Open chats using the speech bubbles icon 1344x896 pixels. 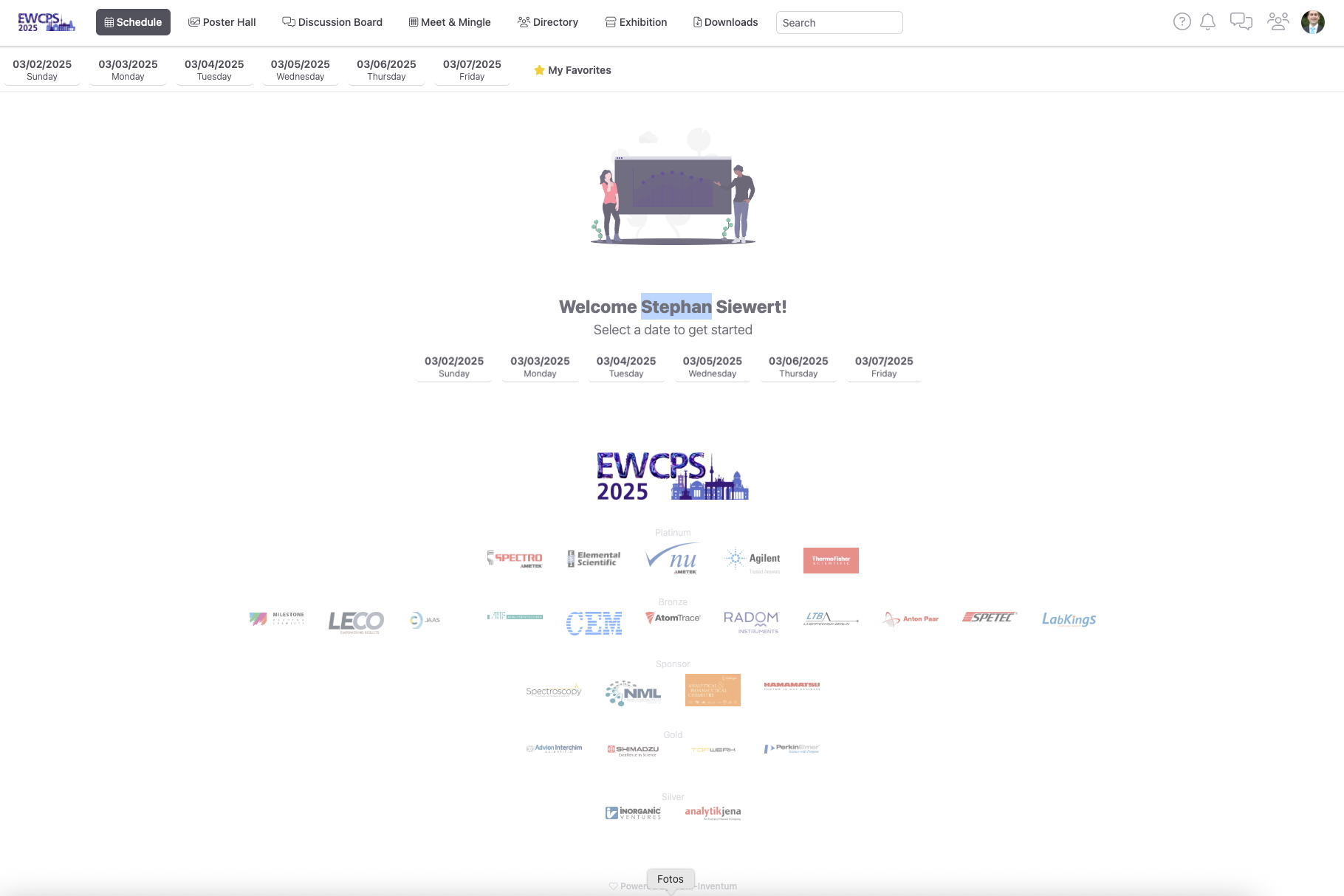click(x=1241, y=22)
